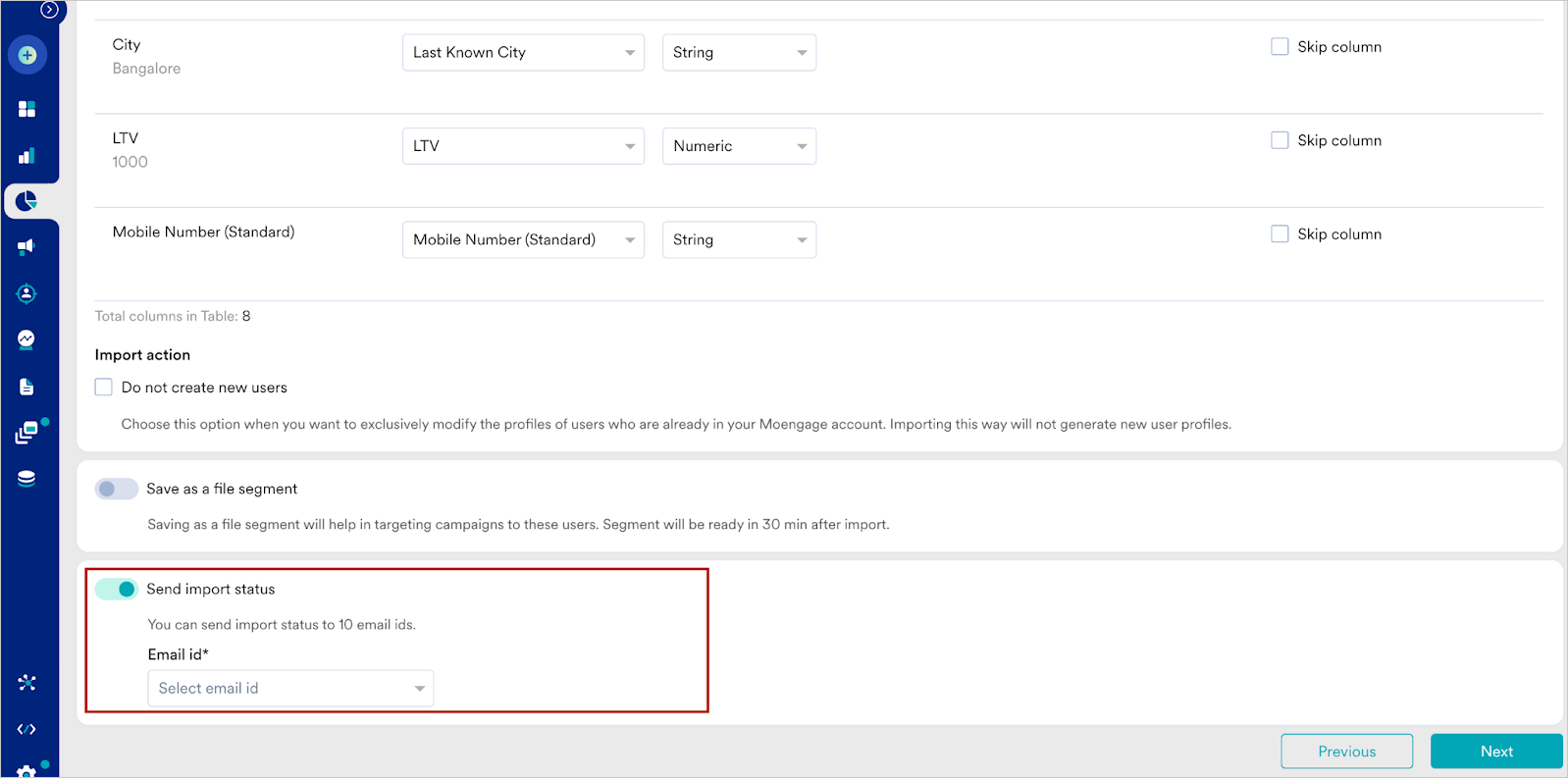This screenshot has height=778, width=1568.
Task: Open the Numeric data type dropdown
Action: tap(739, 146)
